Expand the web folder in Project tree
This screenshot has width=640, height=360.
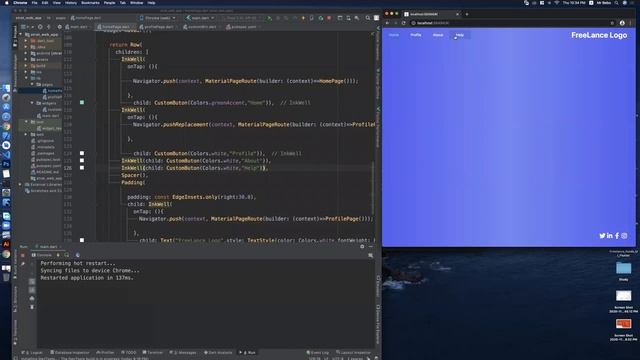26,134
